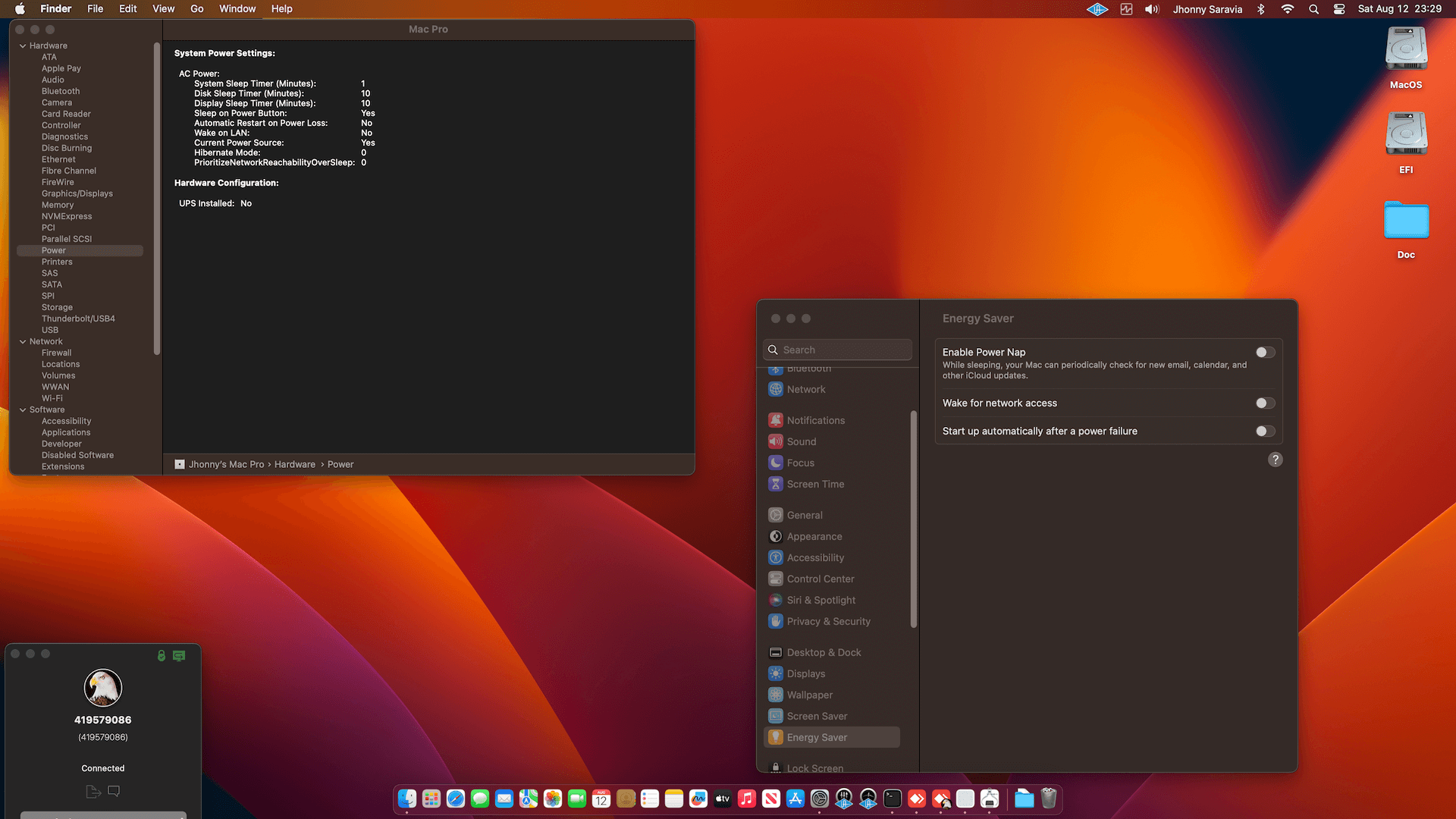The height and width of the screenshot is (819, 1456).
Task: Open the View menu
Action: [x=164, y=9]
